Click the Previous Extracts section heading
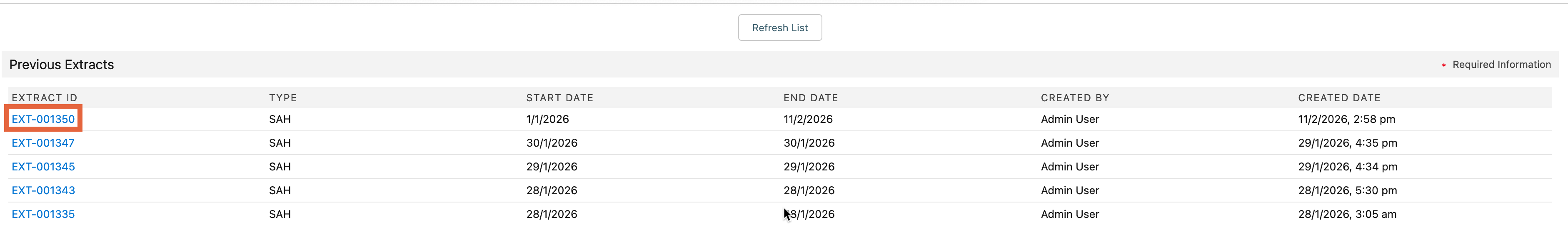 [x=62, y=65]
